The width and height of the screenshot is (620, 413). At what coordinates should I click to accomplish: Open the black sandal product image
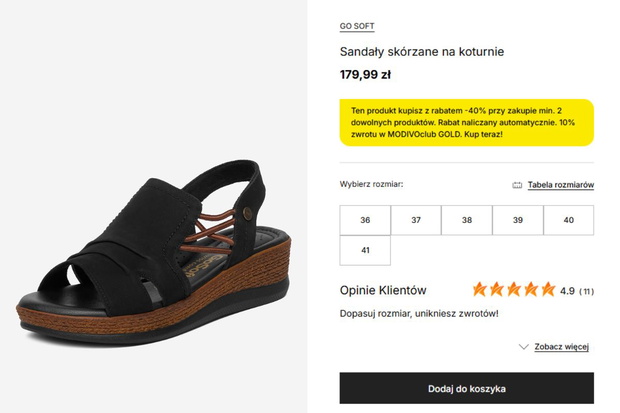point(154,252)
